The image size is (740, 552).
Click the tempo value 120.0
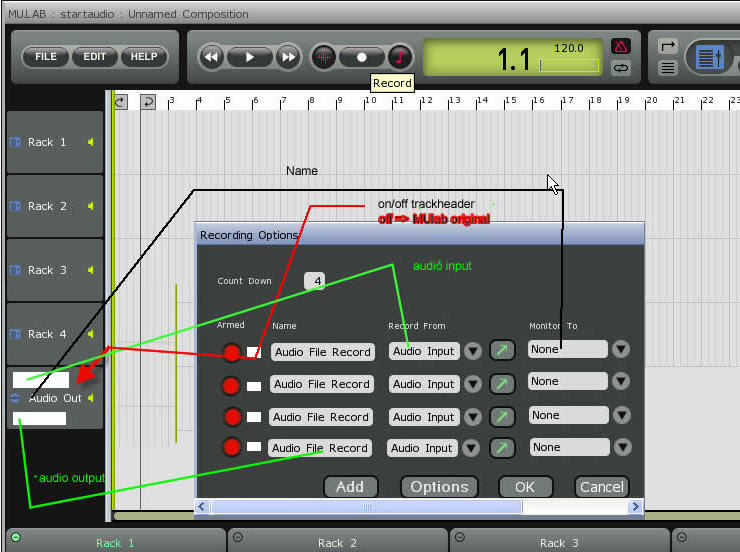[569, 48]
